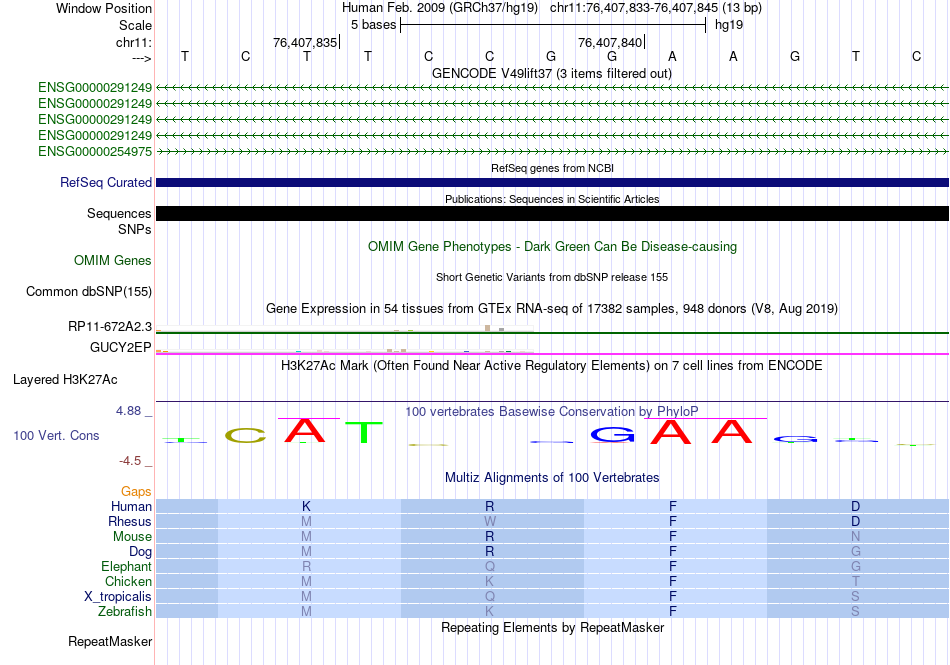
Task: Select the Scale label in the ruler
Action: (x=135, y=25)
